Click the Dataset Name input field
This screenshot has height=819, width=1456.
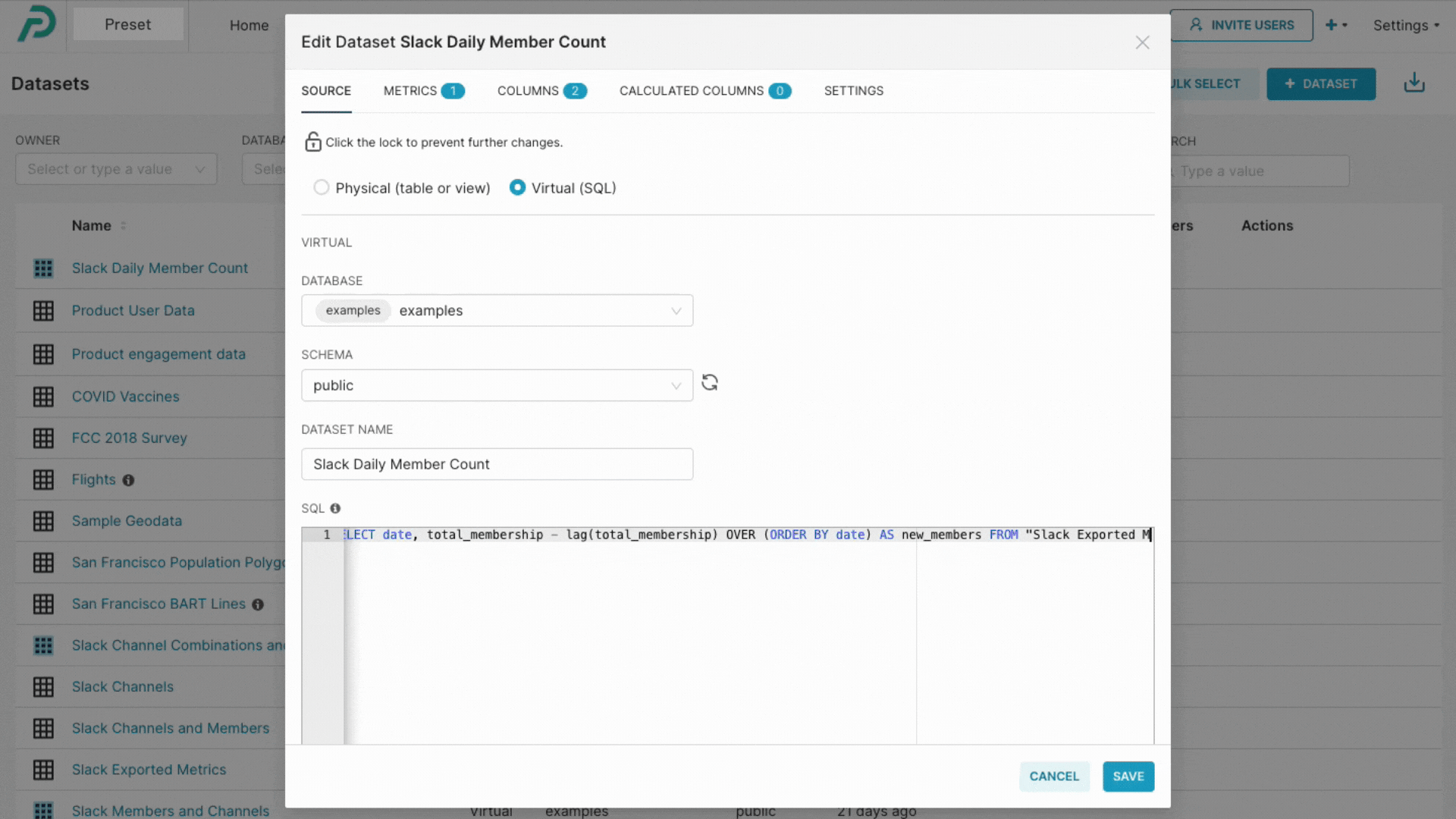(x=497, y=463)
